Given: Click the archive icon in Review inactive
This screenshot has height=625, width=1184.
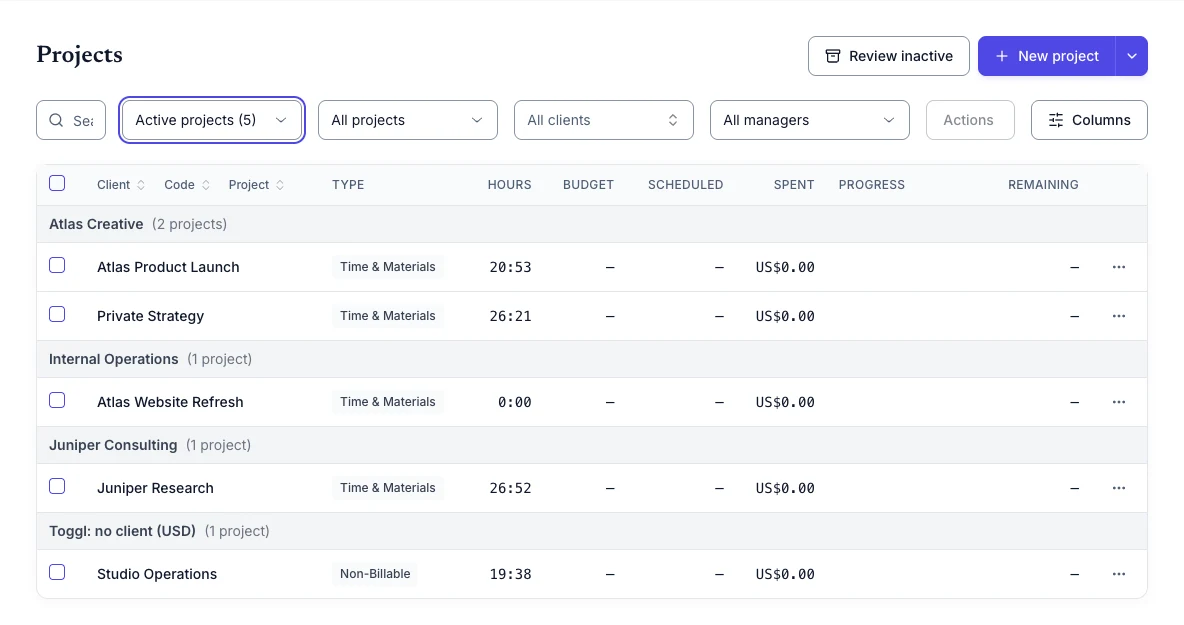Looking at the screenshot, I should pyautogui.click(x=832, y=56).
